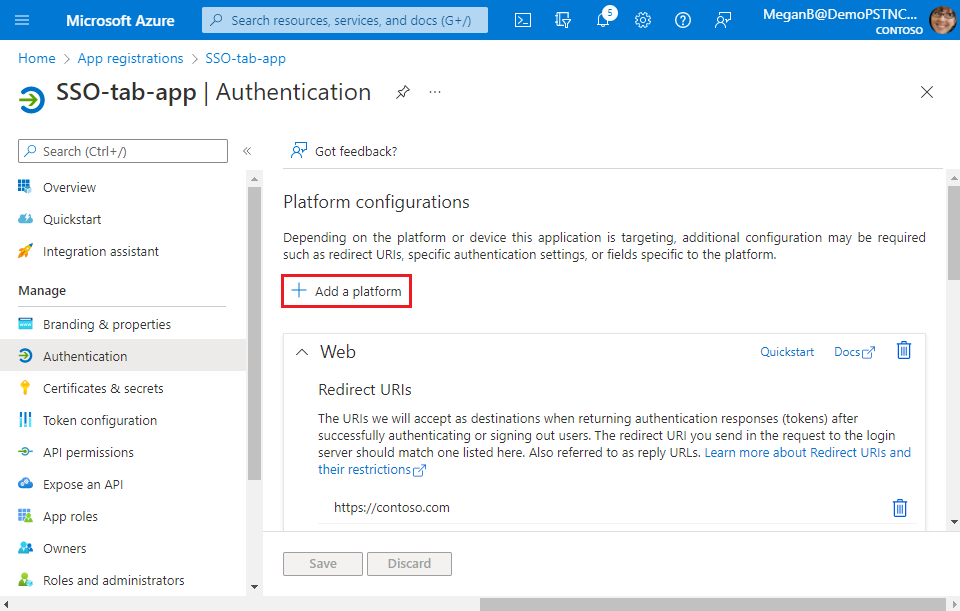Image resolution: width=960 pixels, height=611 pixels.
Task: Open the help question mark menu
Action: click(682, 19)
